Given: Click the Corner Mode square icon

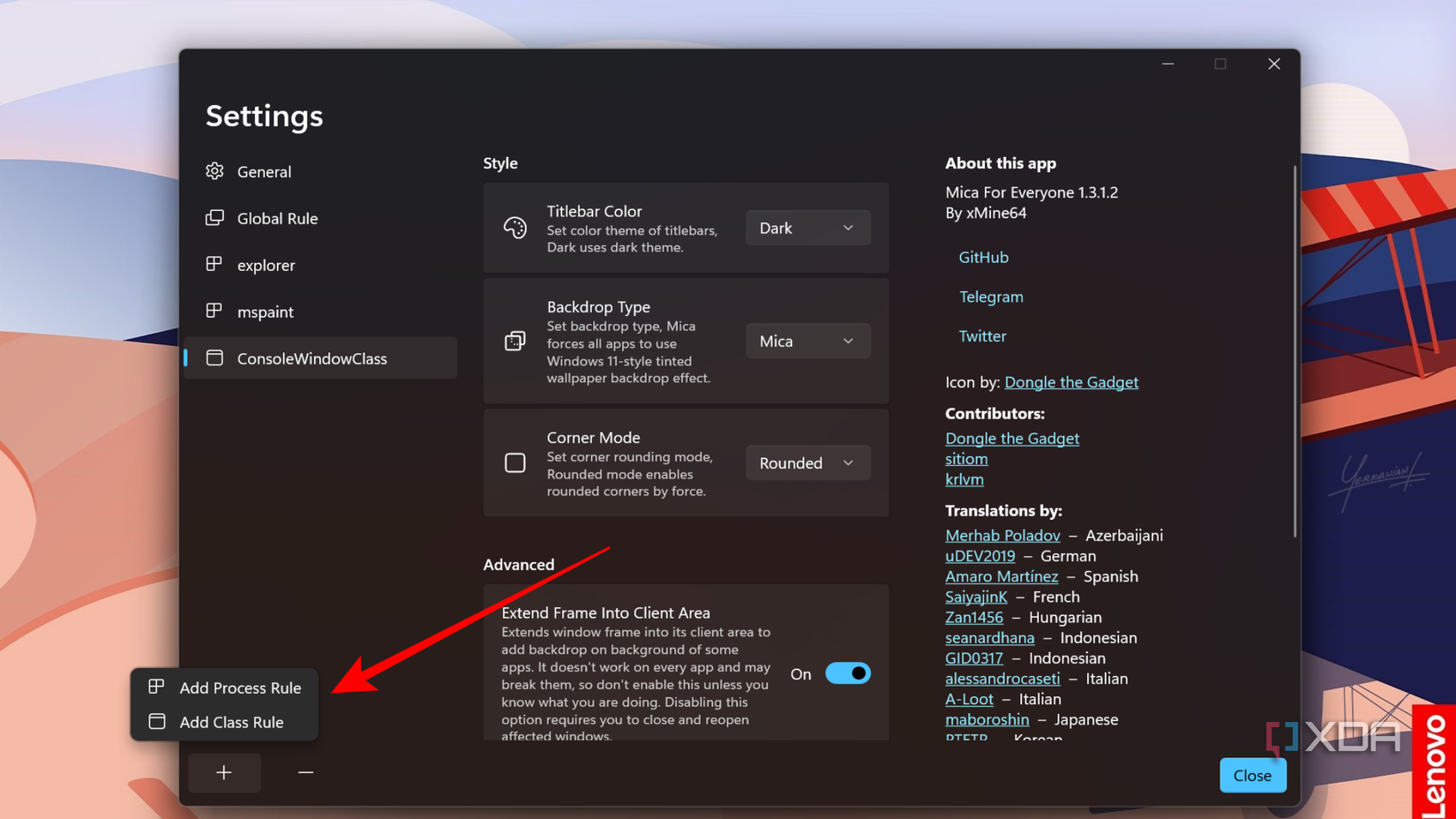Looking at the screenshot, I should 515,462.
